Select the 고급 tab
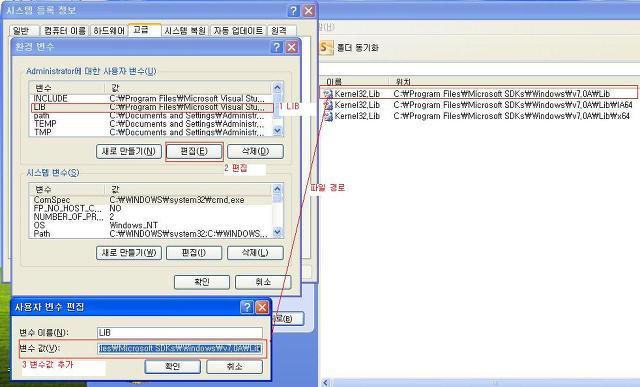Viewport: 640px width, 387px height. coord(144,30)
